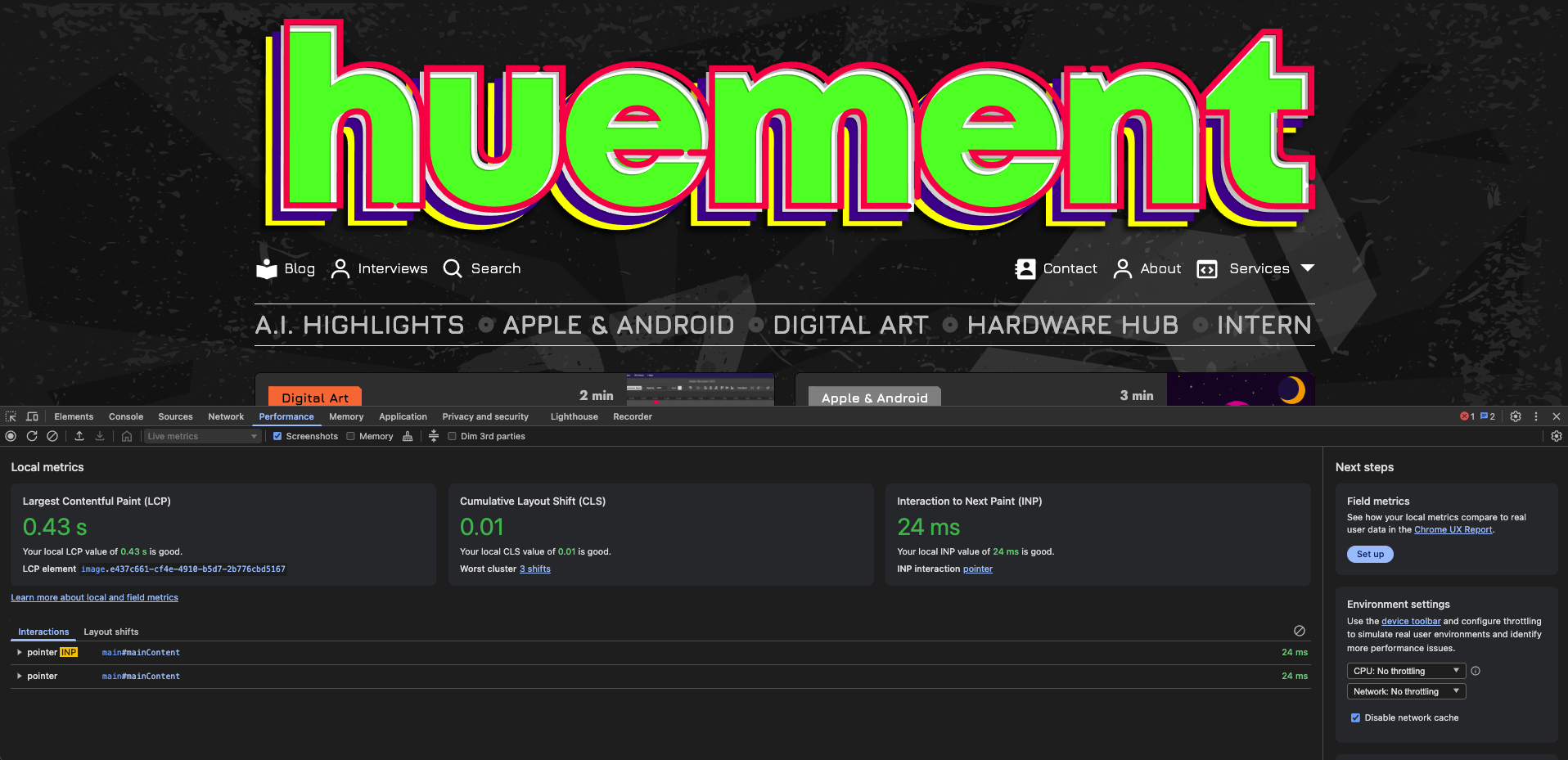Click the INP interaction pointer link
Screen dimensions: 1568x760
click(x=978, y=569)
